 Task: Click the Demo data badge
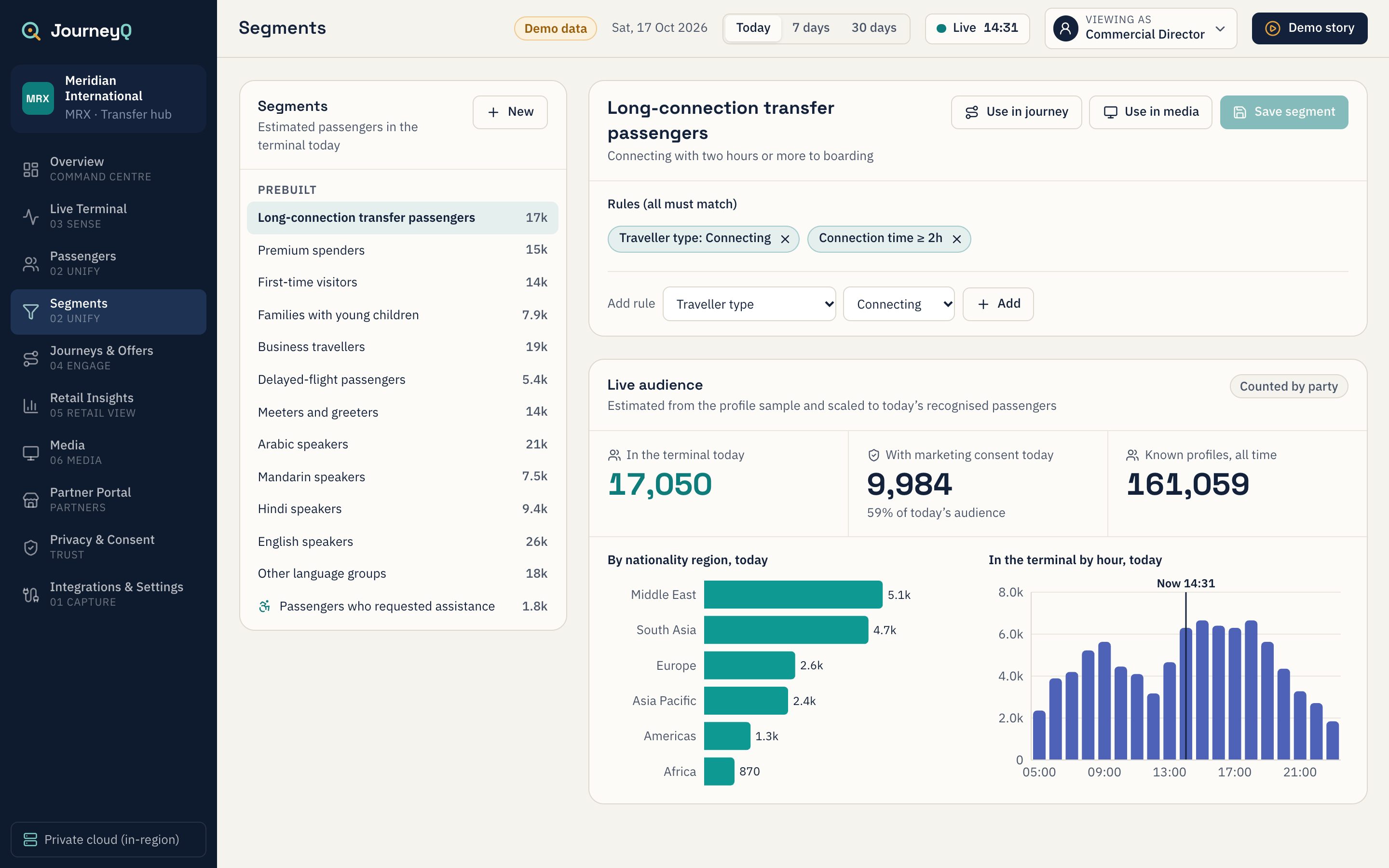click(555, 29)
